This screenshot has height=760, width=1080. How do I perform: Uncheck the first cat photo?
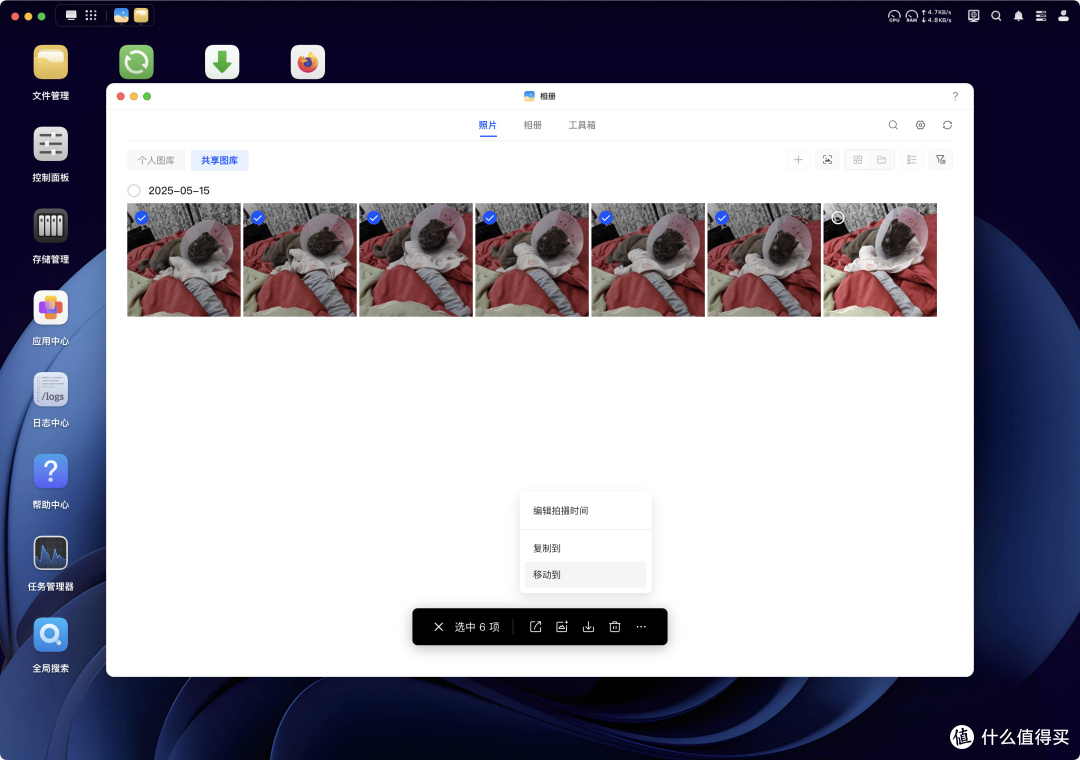[142, 218]
